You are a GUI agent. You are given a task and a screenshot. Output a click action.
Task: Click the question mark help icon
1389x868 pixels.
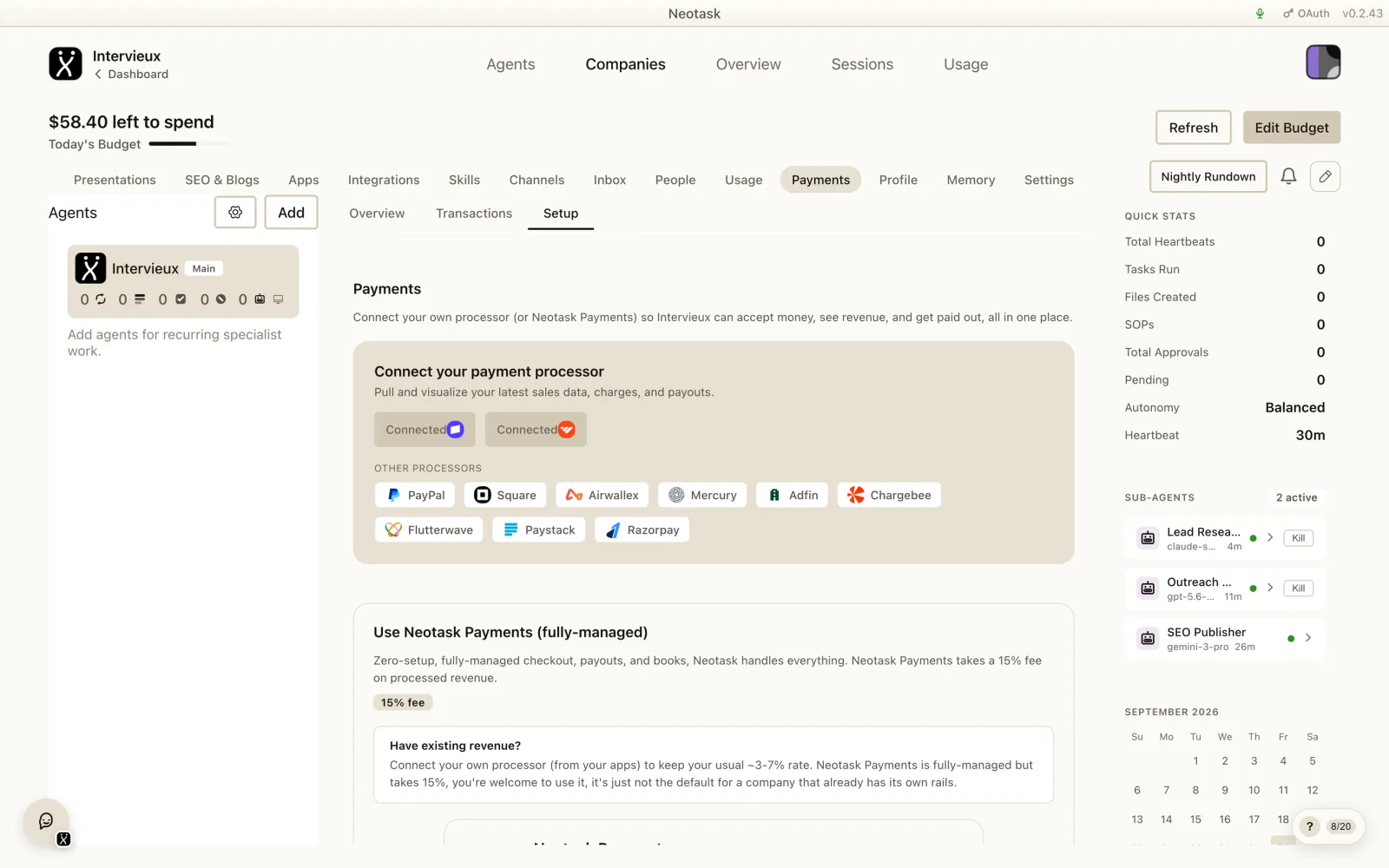coord(1309,826)
